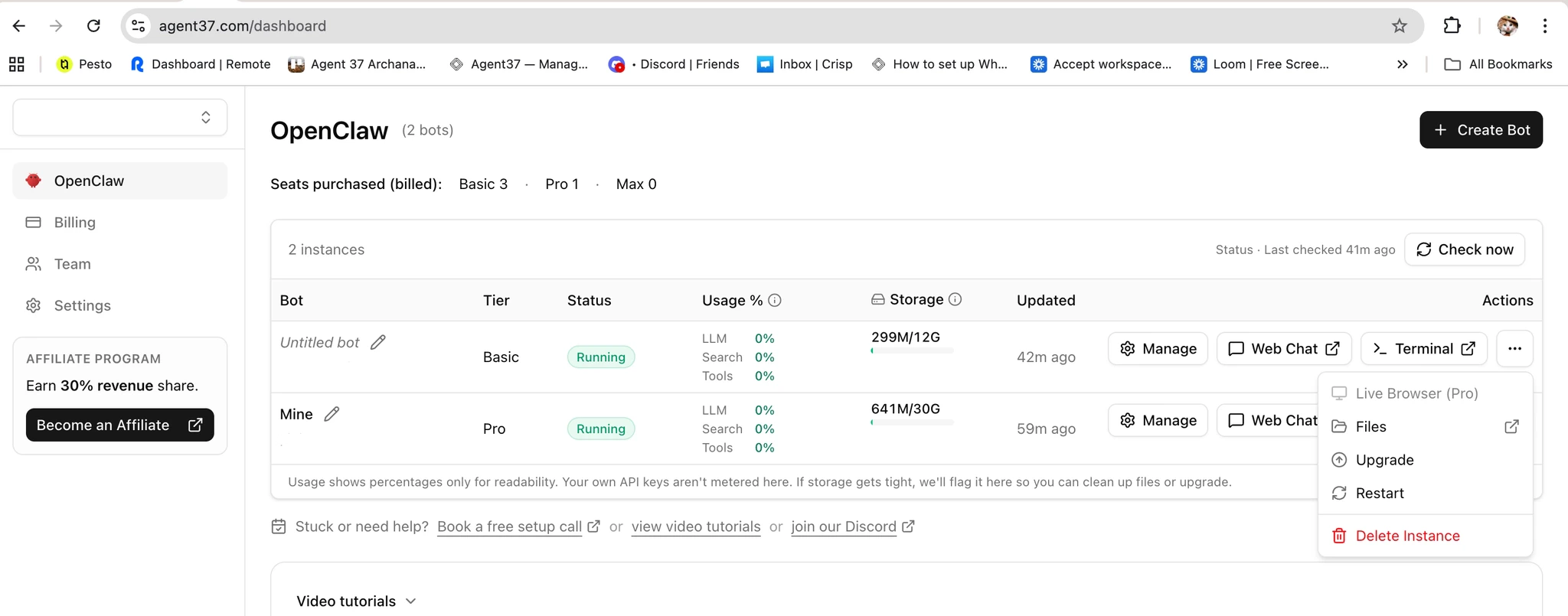
Task: Open browser extensions puzzle icon
Action: pos(1452,26)
